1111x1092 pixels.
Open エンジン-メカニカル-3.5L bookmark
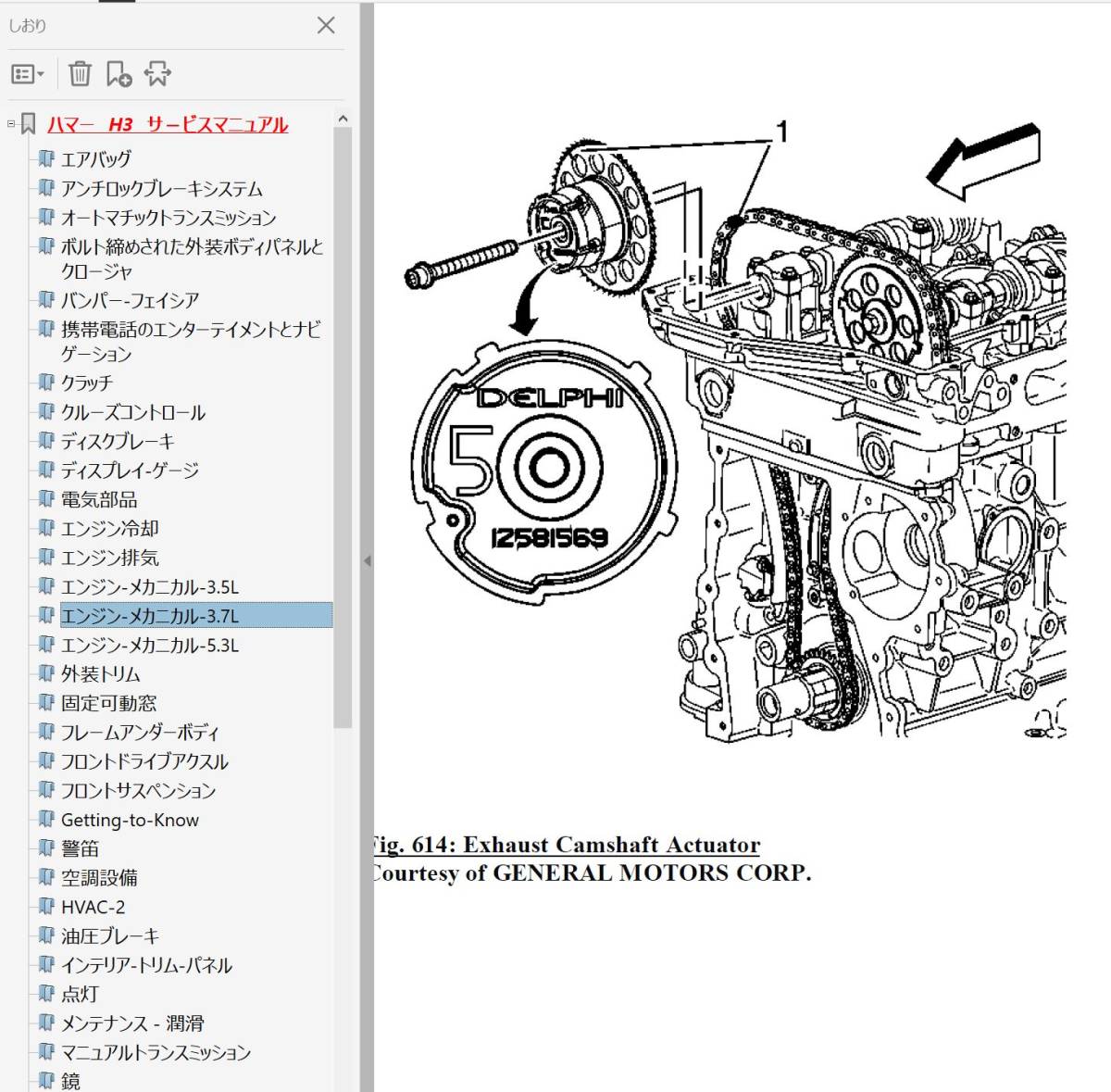tap(150, 587)
